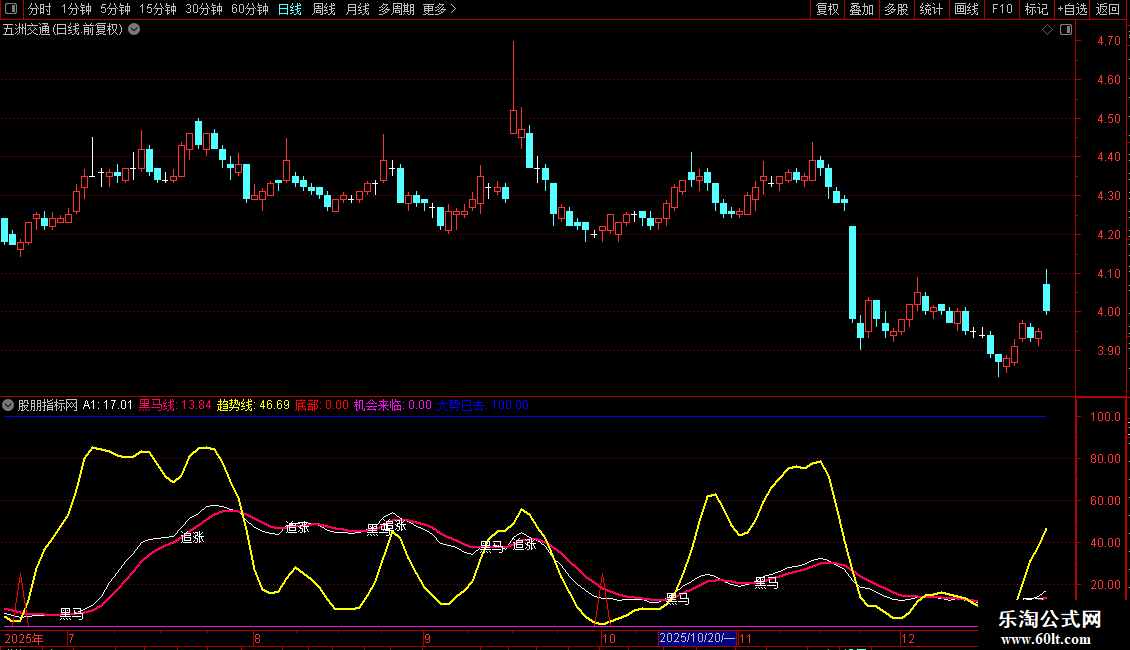Click the month 12 label on time axis
The height and width of the screenshot is (650, 1130).
(x=907, y=638)
